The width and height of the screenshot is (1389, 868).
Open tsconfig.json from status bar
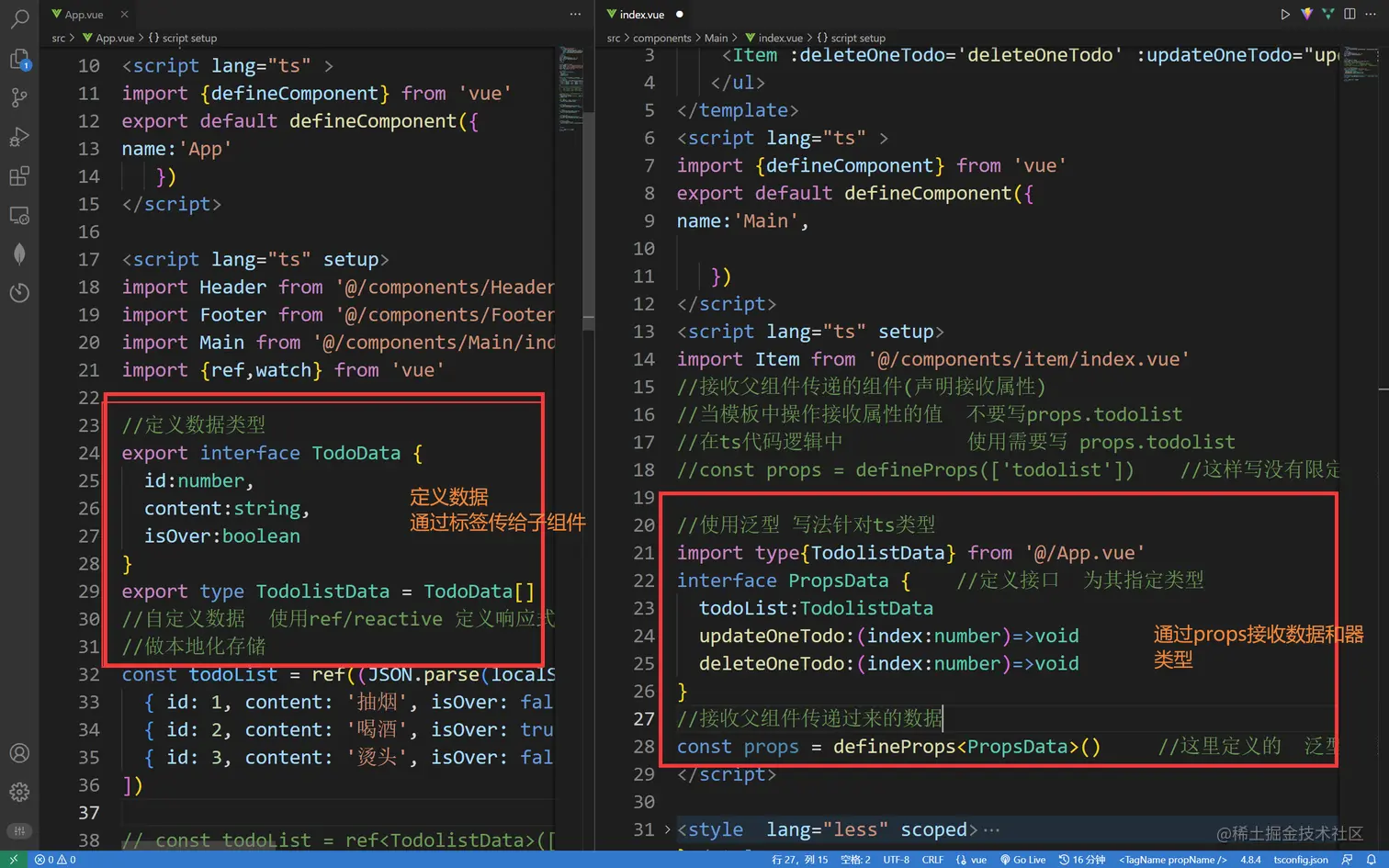tap(1300, 860)
